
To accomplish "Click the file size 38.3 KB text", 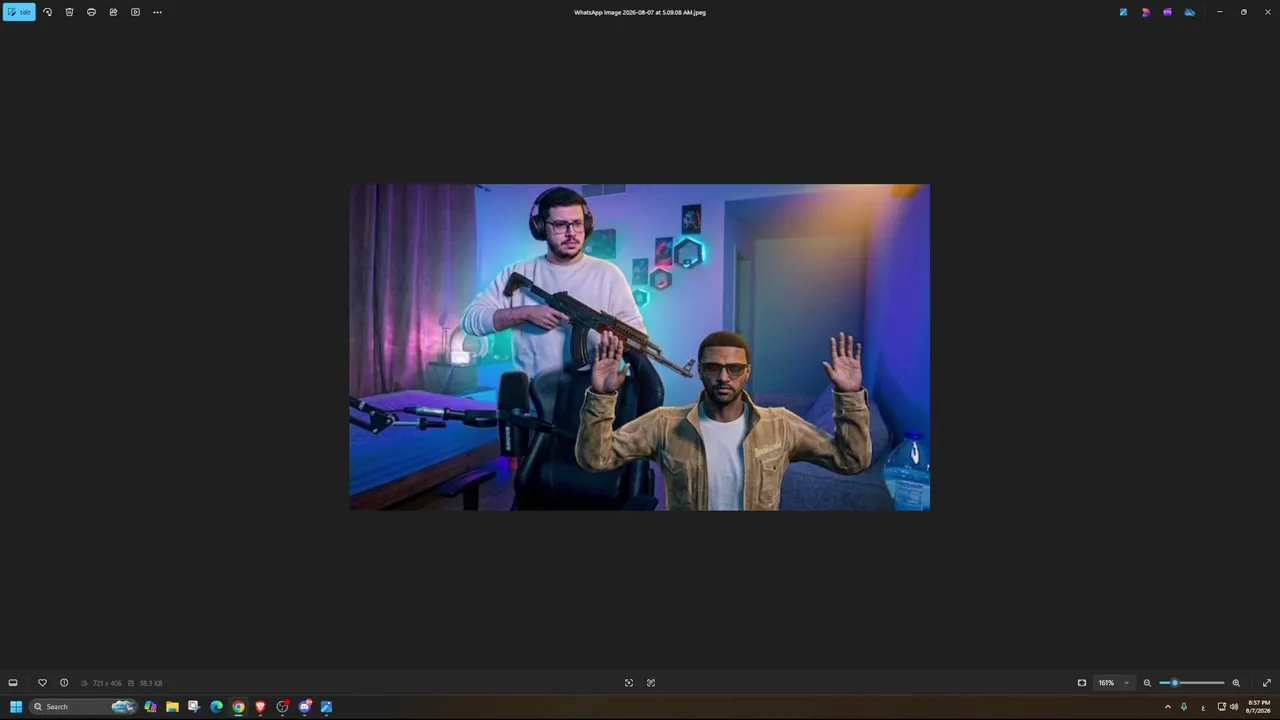I will click(151, 683).
